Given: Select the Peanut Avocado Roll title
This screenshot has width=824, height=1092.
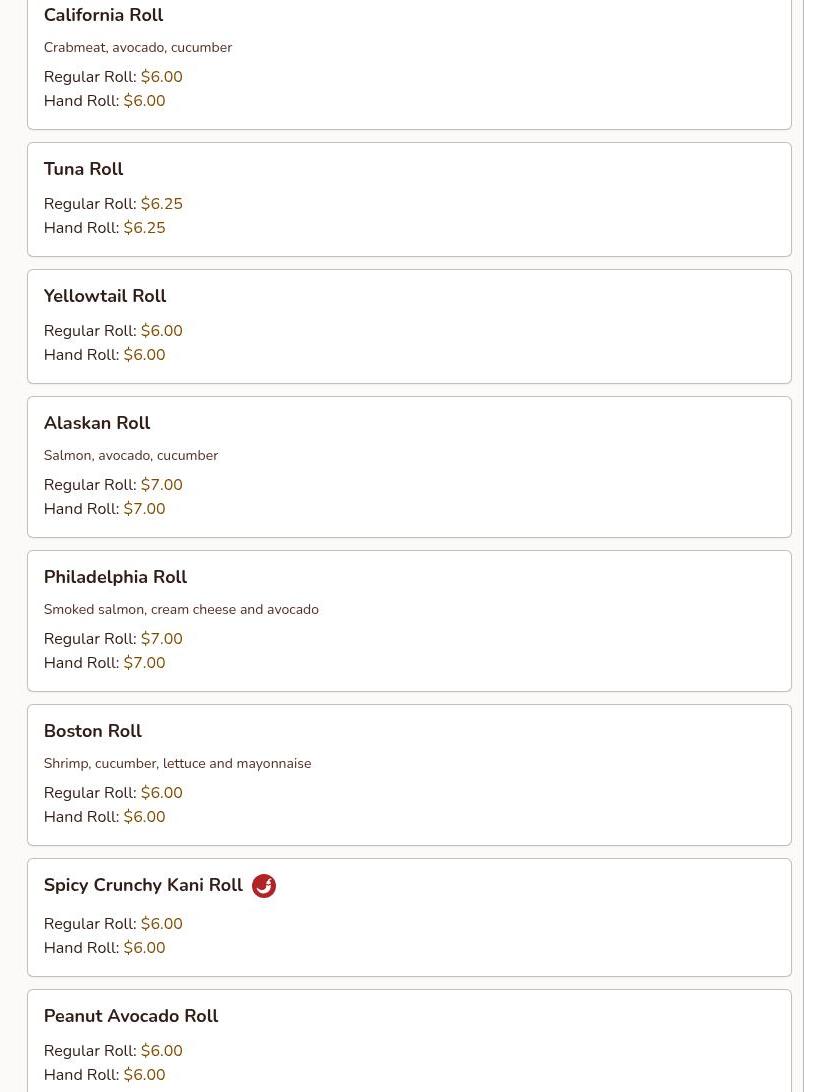Looking at the screenshot, I should point(130,1016).
